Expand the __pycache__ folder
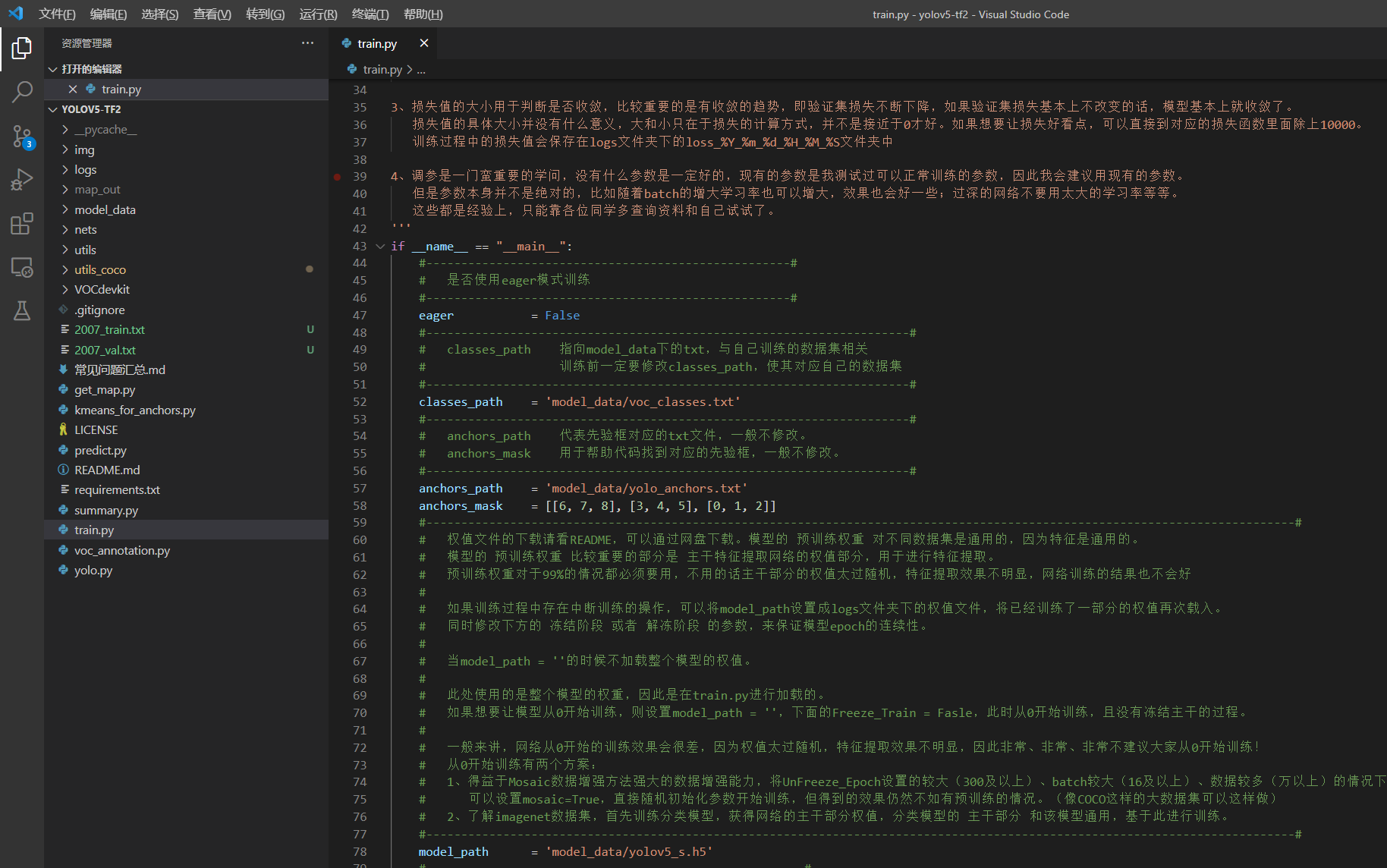The width and height of the screenshot is (1387, 868). pyautogui.click(x=65, y=130)
